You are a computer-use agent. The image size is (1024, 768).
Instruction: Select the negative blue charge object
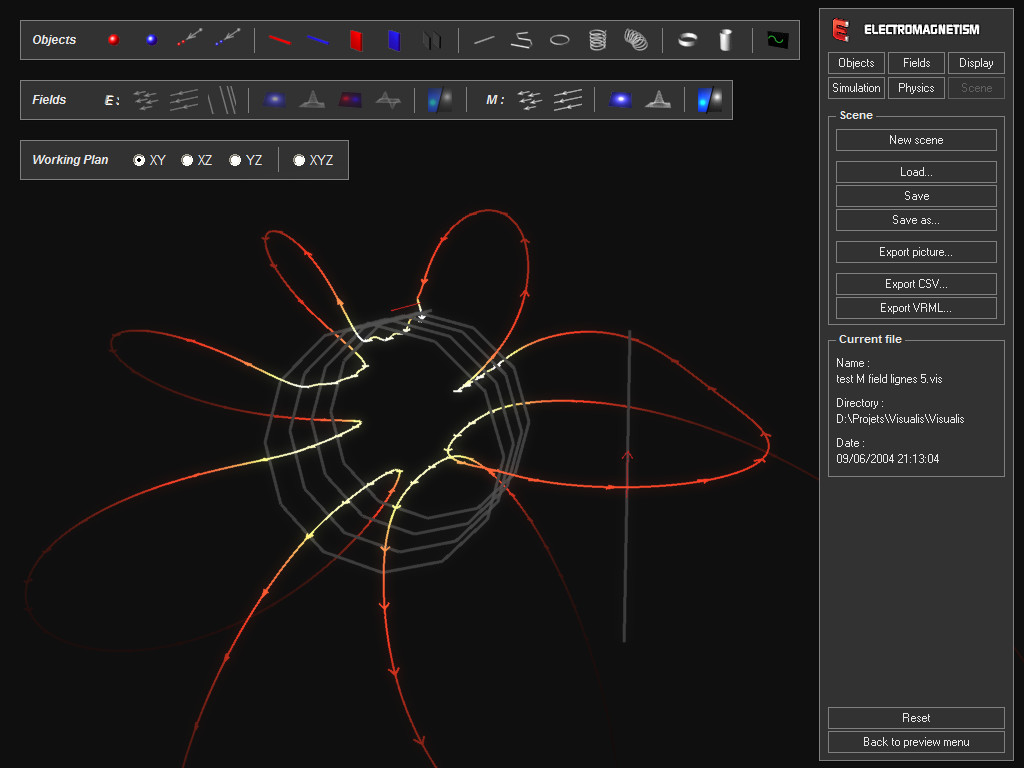click(153, 39)
